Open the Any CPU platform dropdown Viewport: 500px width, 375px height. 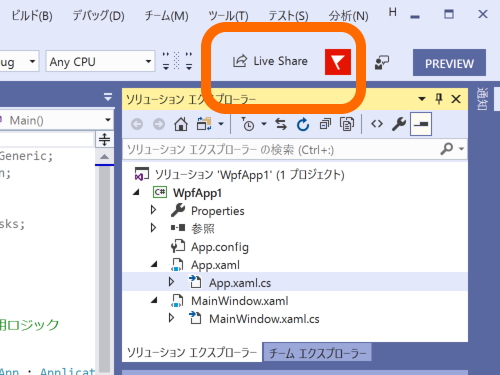[100, 61]
